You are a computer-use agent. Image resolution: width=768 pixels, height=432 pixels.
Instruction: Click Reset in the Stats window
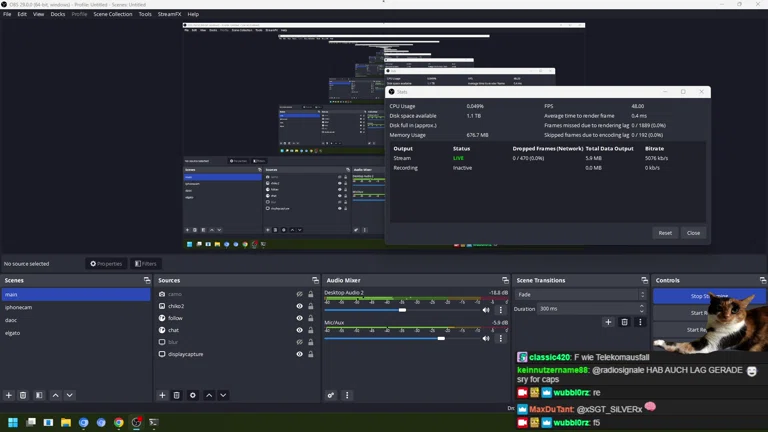[x=665, y=233]
